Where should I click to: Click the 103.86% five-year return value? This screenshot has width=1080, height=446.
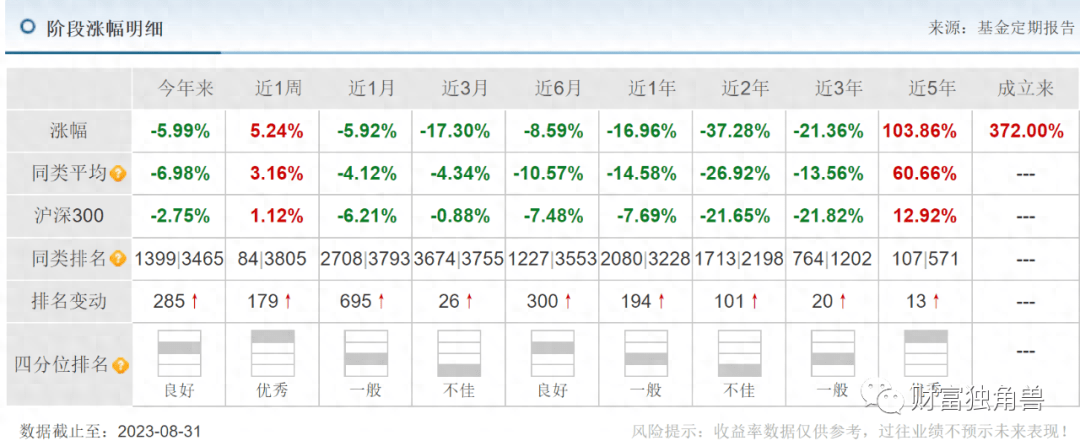pos(925,131)
